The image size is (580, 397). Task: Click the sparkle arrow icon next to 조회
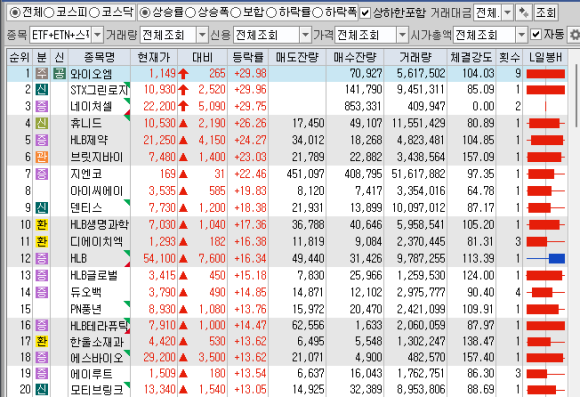point(523,13)
